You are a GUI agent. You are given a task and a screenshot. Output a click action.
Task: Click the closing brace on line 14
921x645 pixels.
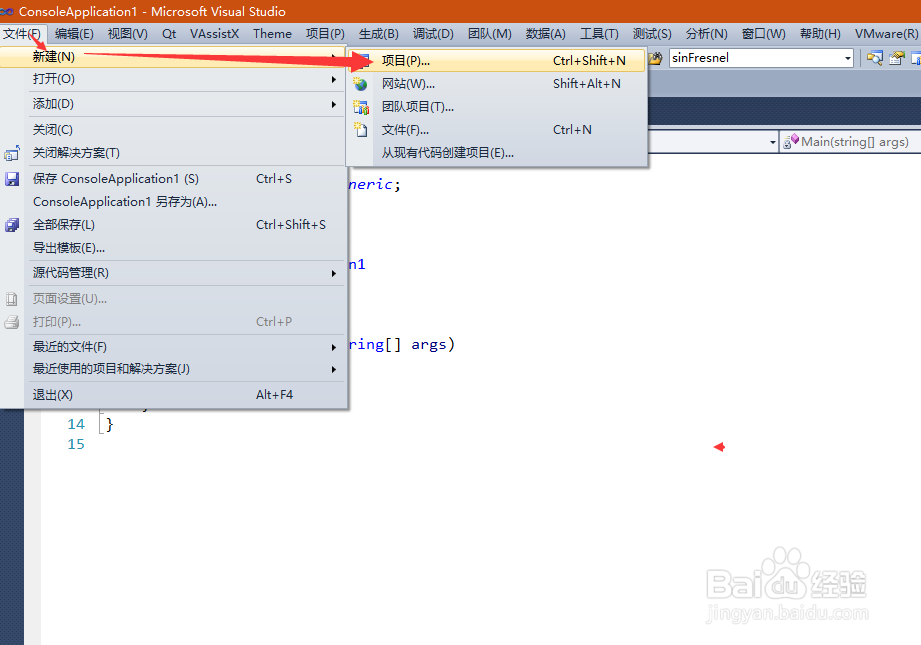(110, 424)
